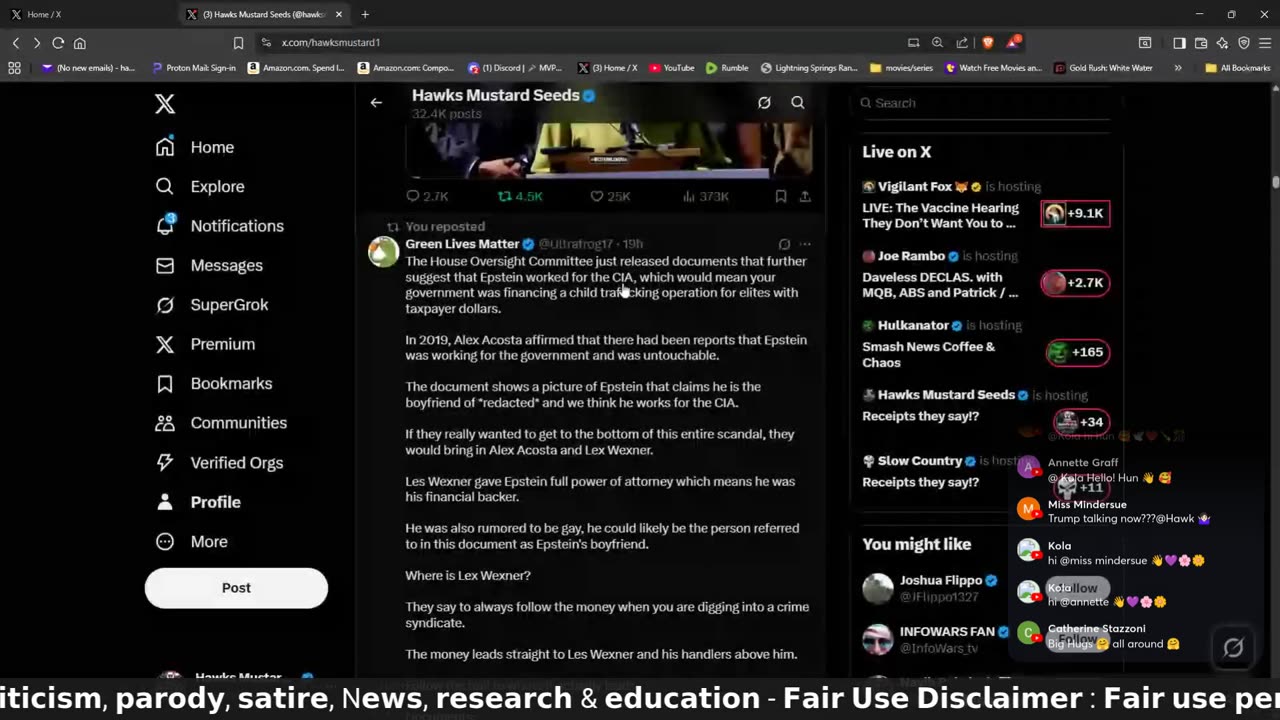Click the floating Grok button bottom right

[1233, 648]
